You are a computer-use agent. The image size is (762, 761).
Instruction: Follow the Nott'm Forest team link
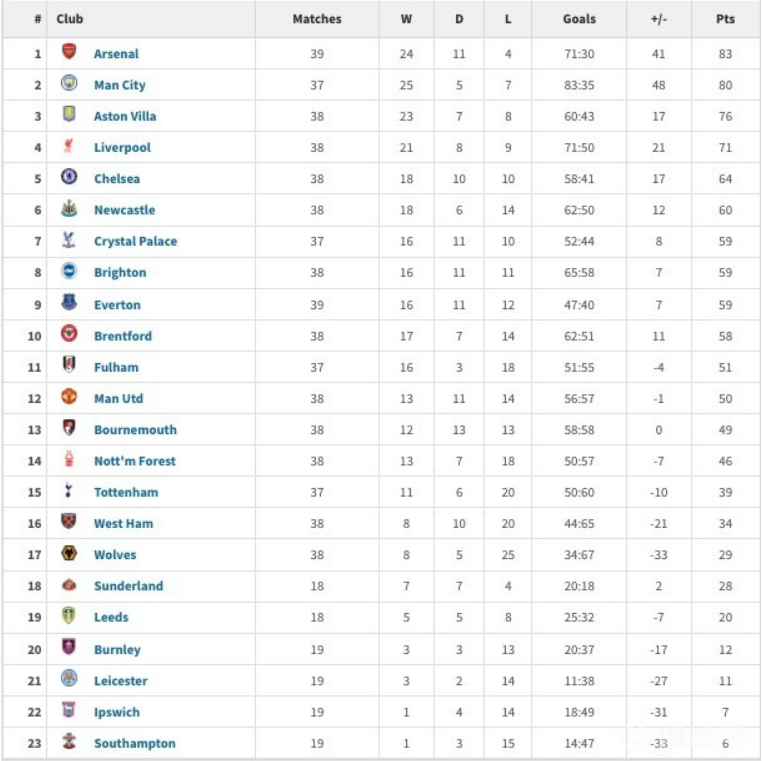tap(134, 461)
